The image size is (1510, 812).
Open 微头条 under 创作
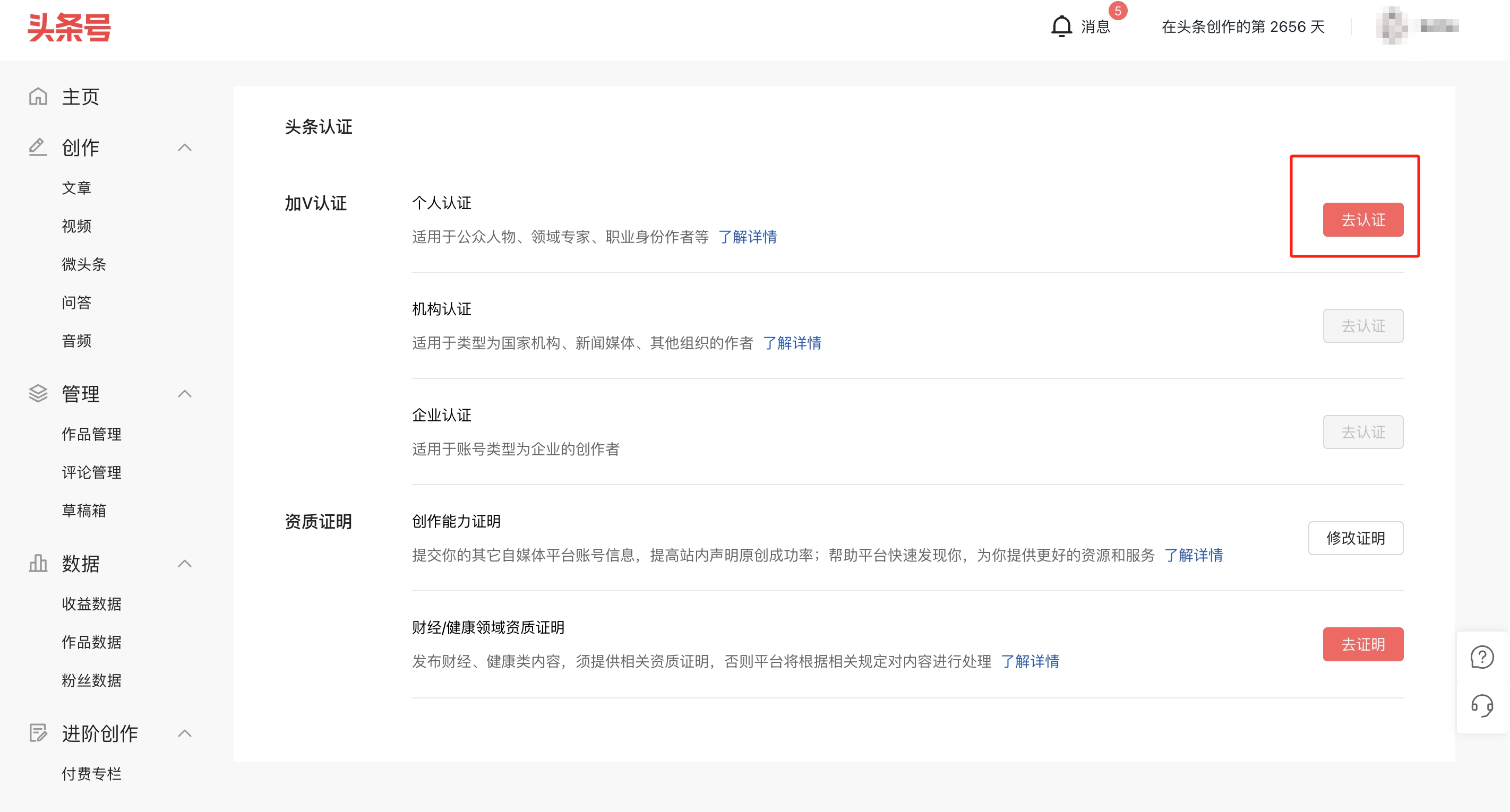coord(84,264)
